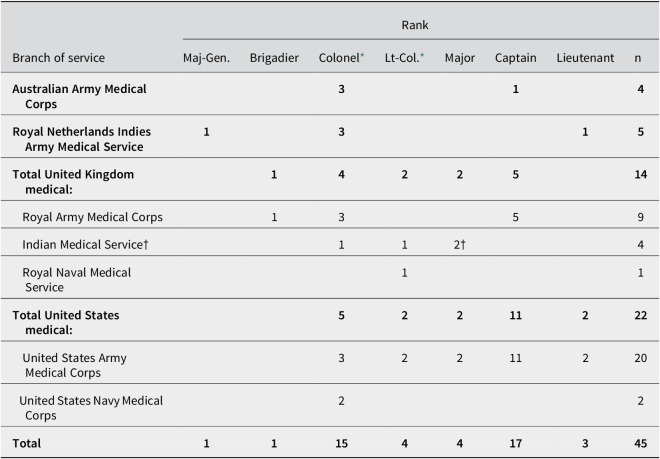Select the Australian Army Medical Corps row label

79,96
